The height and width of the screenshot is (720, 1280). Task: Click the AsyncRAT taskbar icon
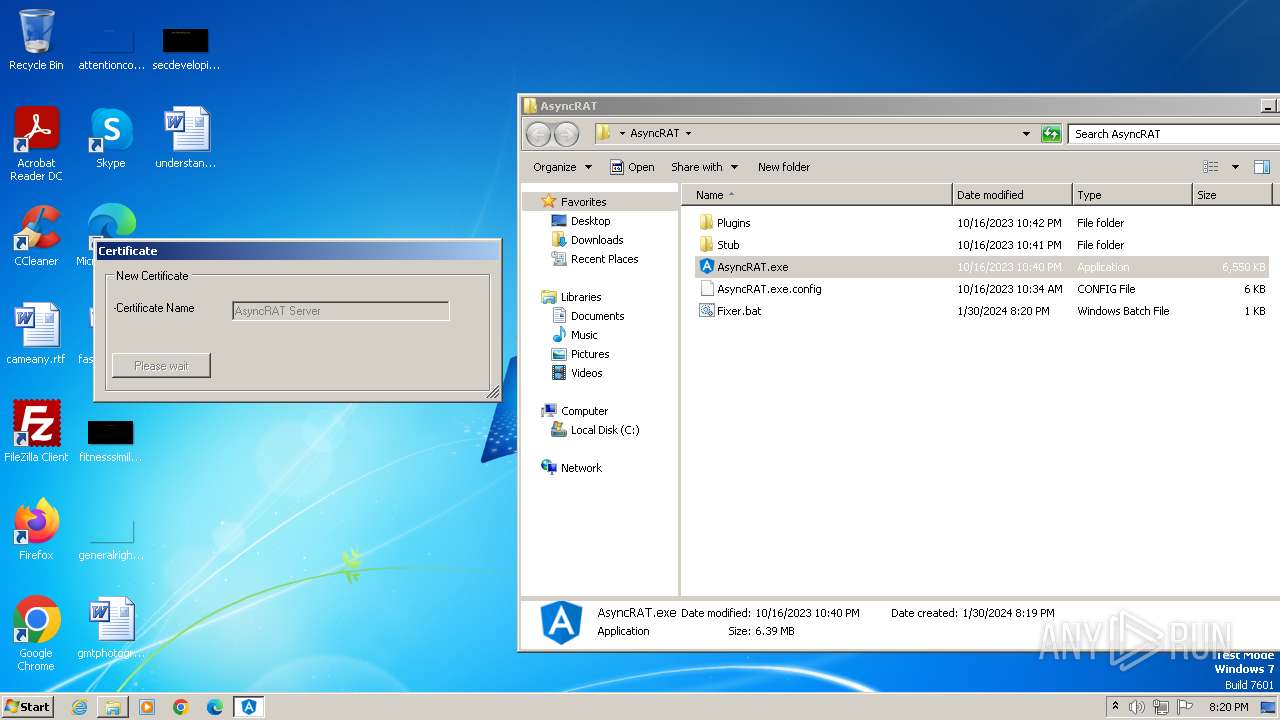click(x=249, y=707)
